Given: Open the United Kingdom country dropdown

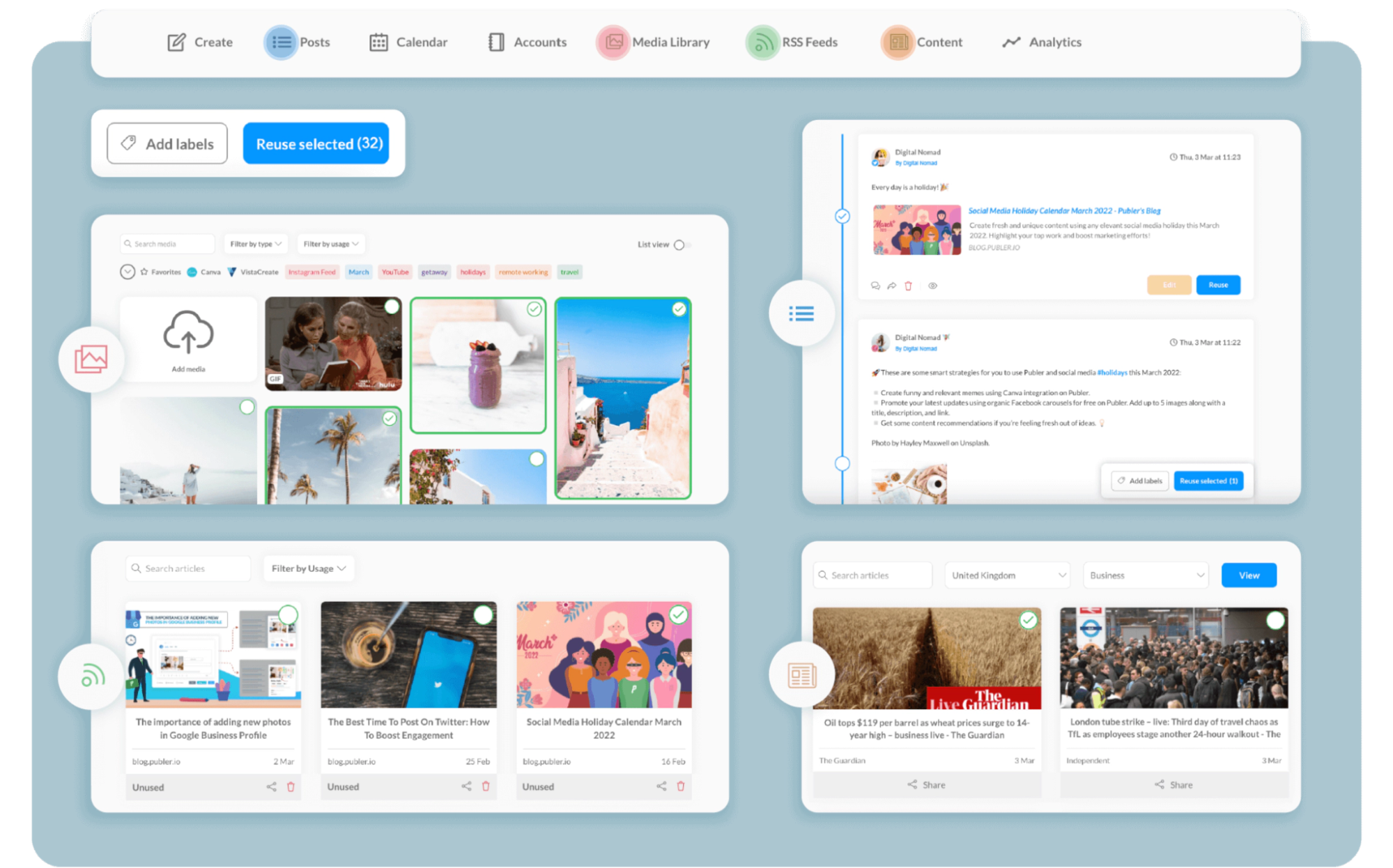Looking at the screenshot, I should click(1008, 575).
